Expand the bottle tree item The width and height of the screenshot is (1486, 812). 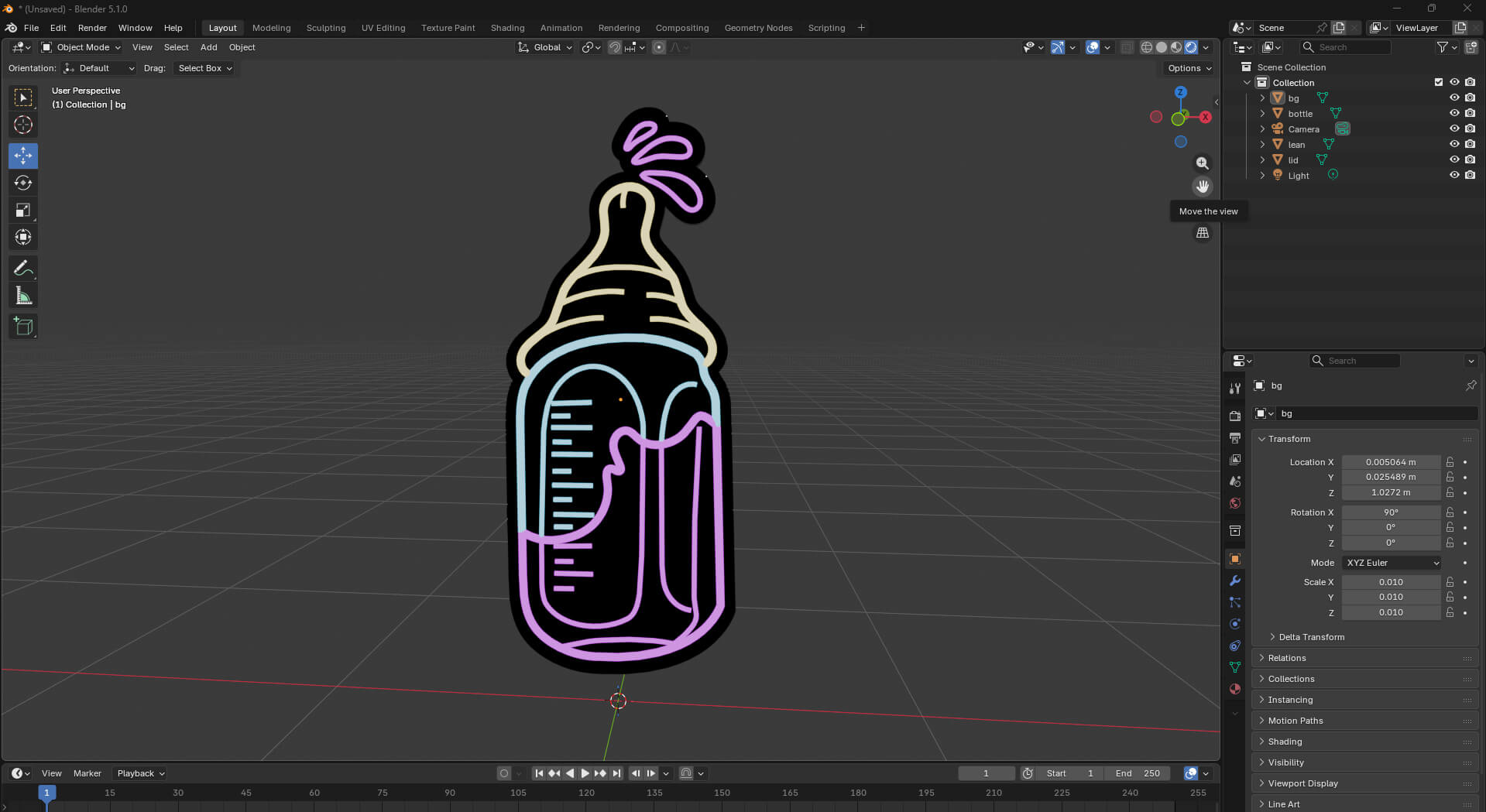[1262, 114]
